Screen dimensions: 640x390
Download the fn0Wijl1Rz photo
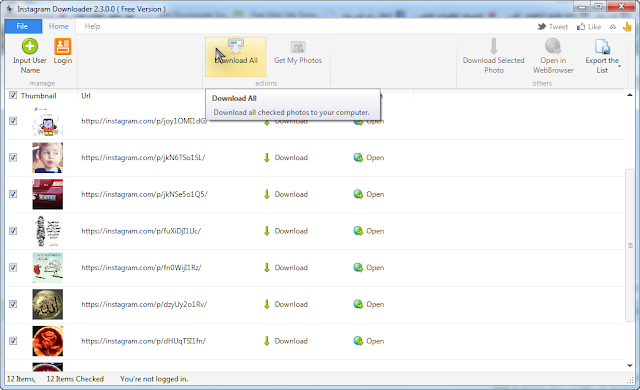coord(286,268)
